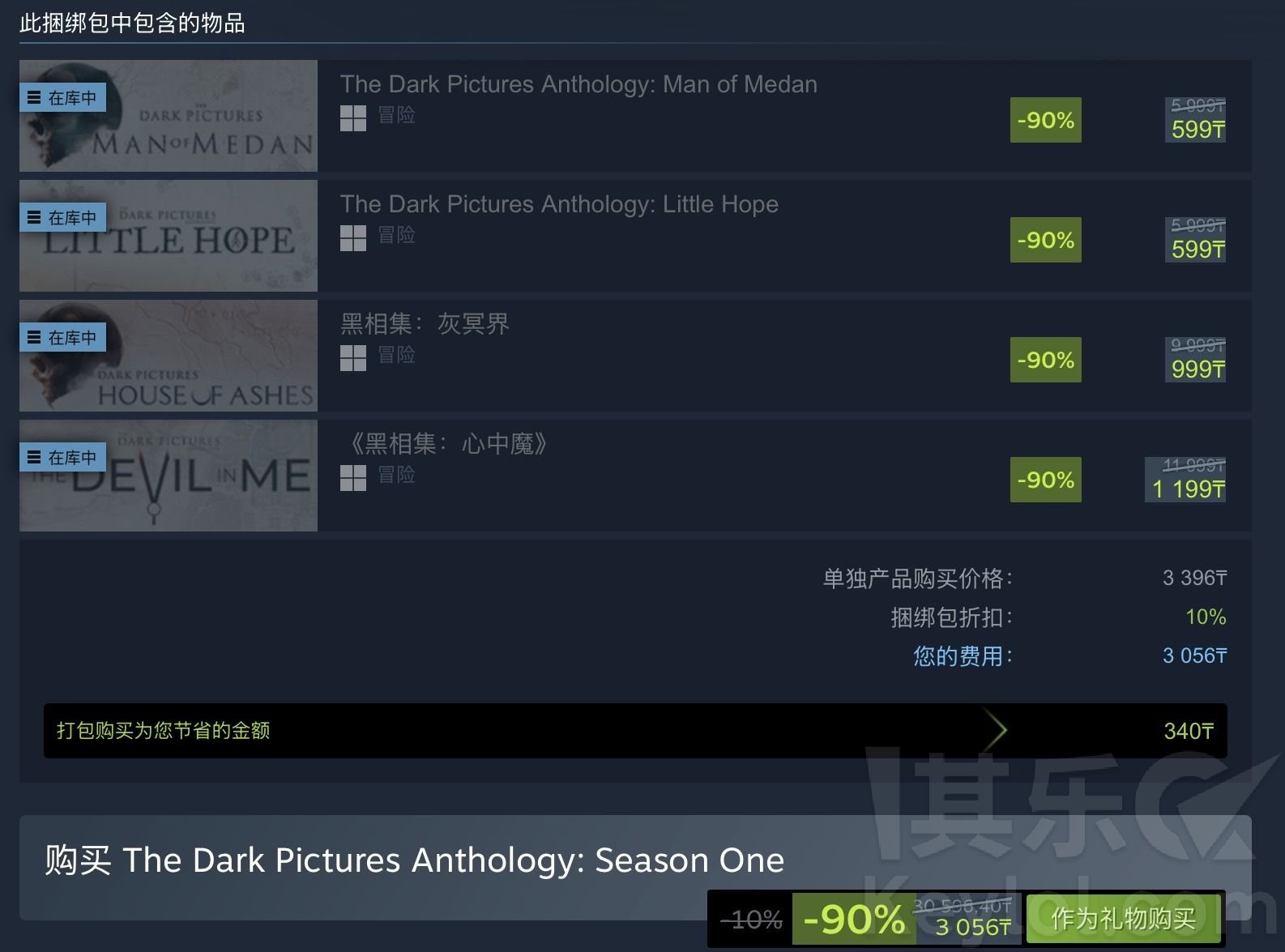This screenshot has height=952, width=1285.
Task: Open 黑相集：灰冥界 title link
Action: (425, 324)
